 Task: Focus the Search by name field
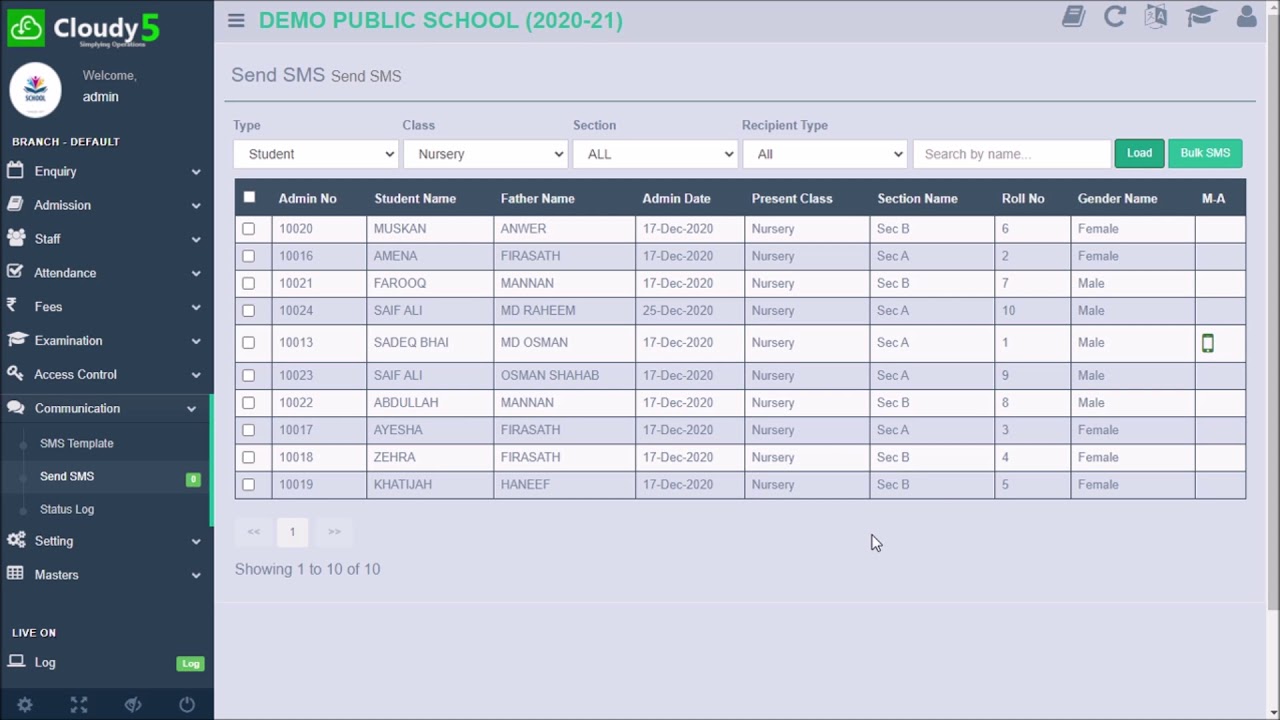[x=1012, y=154]
